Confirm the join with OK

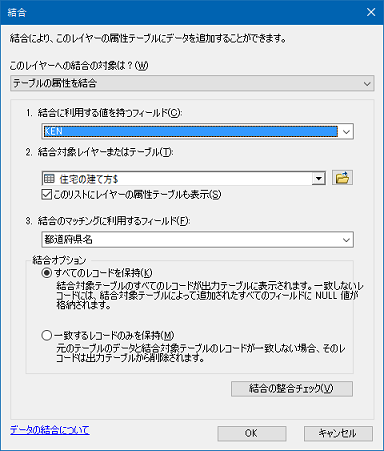coord(252,433)
